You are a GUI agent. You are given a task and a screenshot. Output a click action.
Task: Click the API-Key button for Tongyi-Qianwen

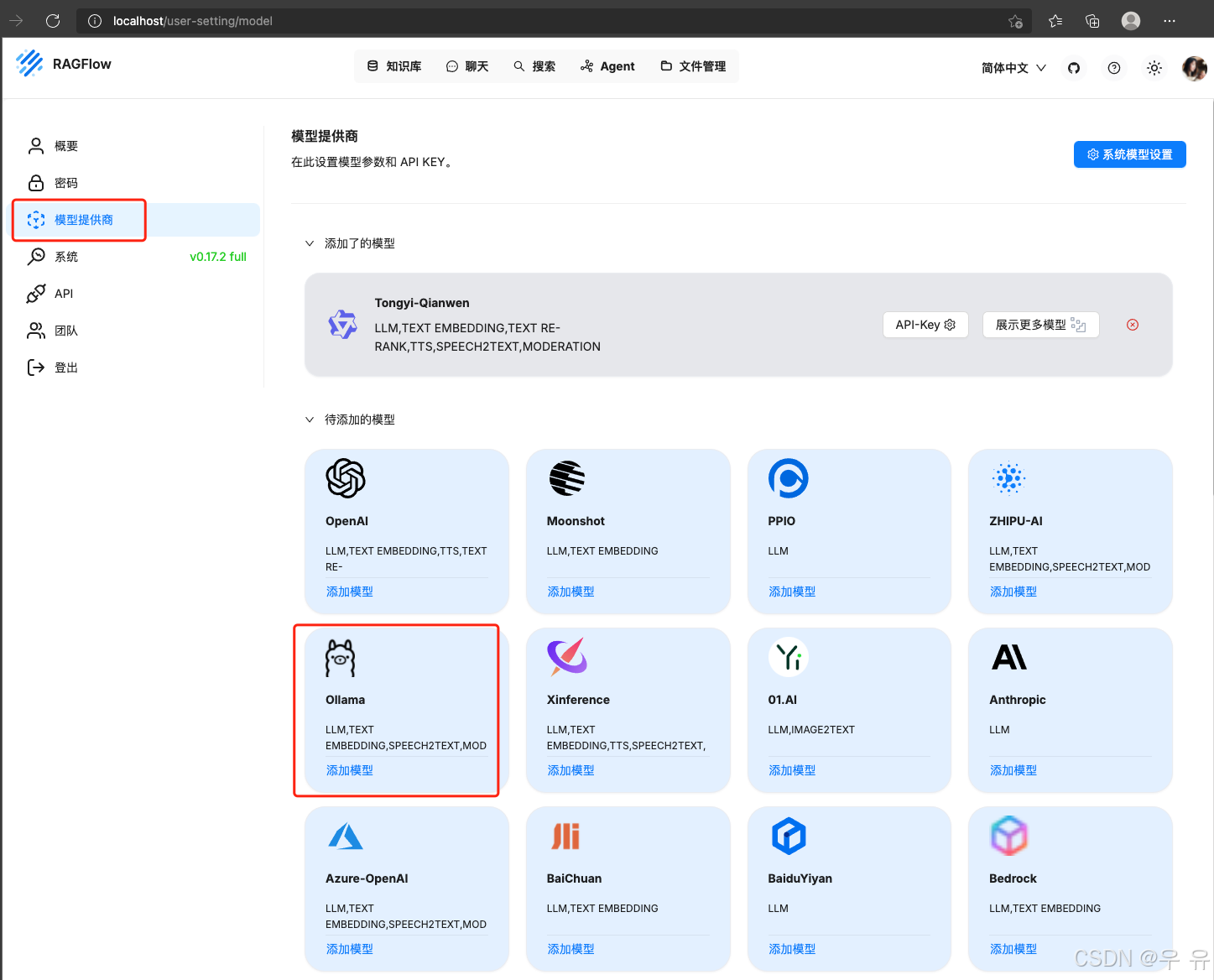pyautogui.click(x=925, y=325)
